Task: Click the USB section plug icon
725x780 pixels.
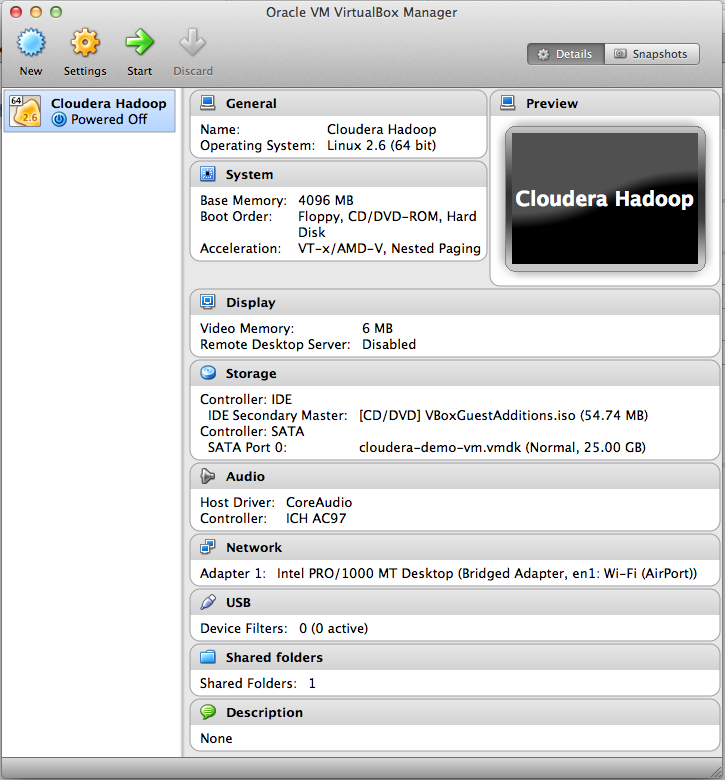Action: click(x=207, y=602)
